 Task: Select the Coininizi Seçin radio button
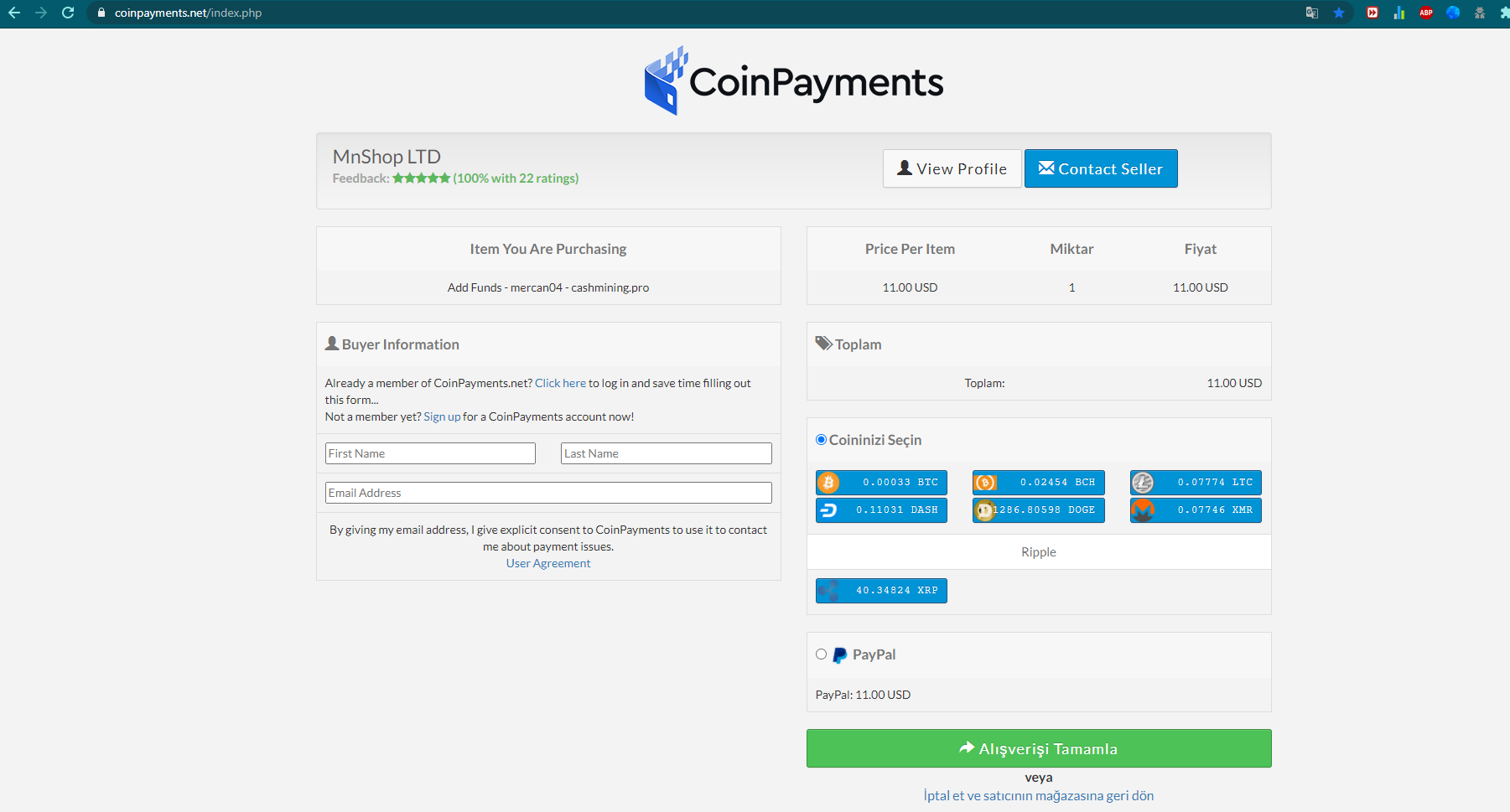pos(821,440)
